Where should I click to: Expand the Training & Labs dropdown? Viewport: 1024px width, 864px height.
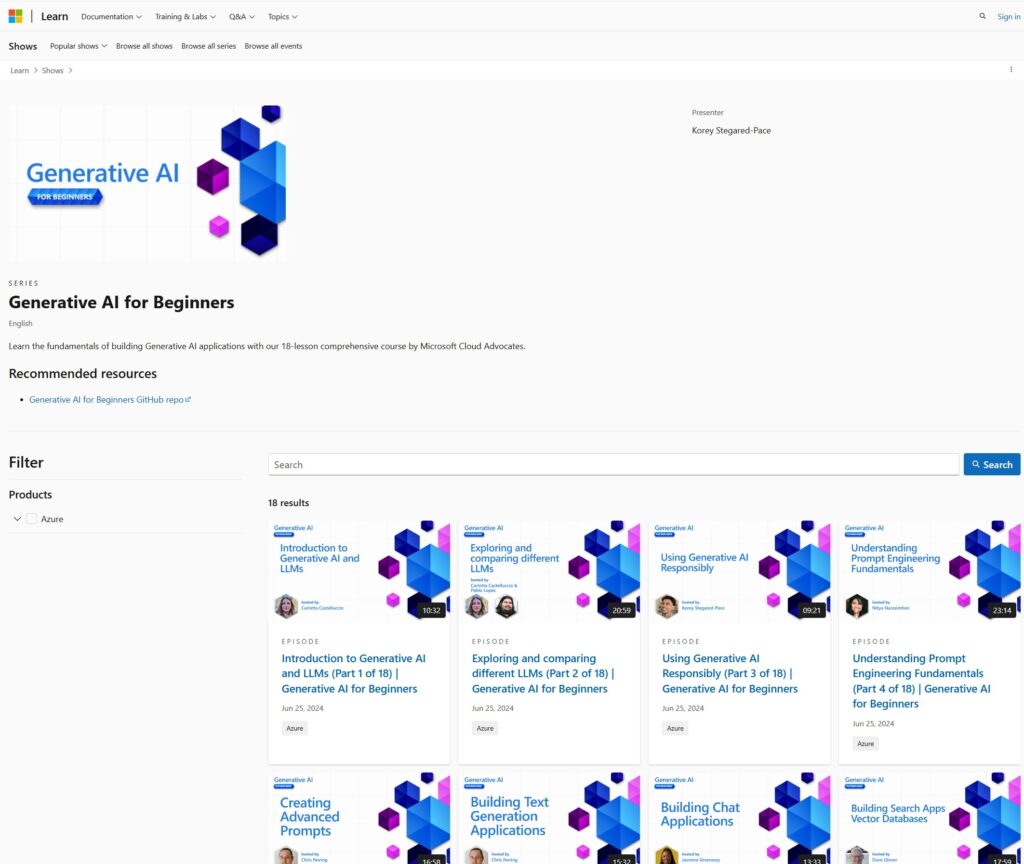pyautogui.click(x=185, y=16)
